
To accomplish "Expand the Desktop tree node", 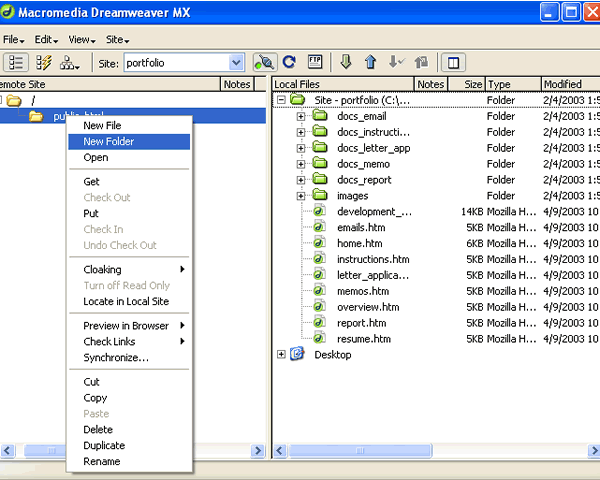I will click(x=281, y=354).
